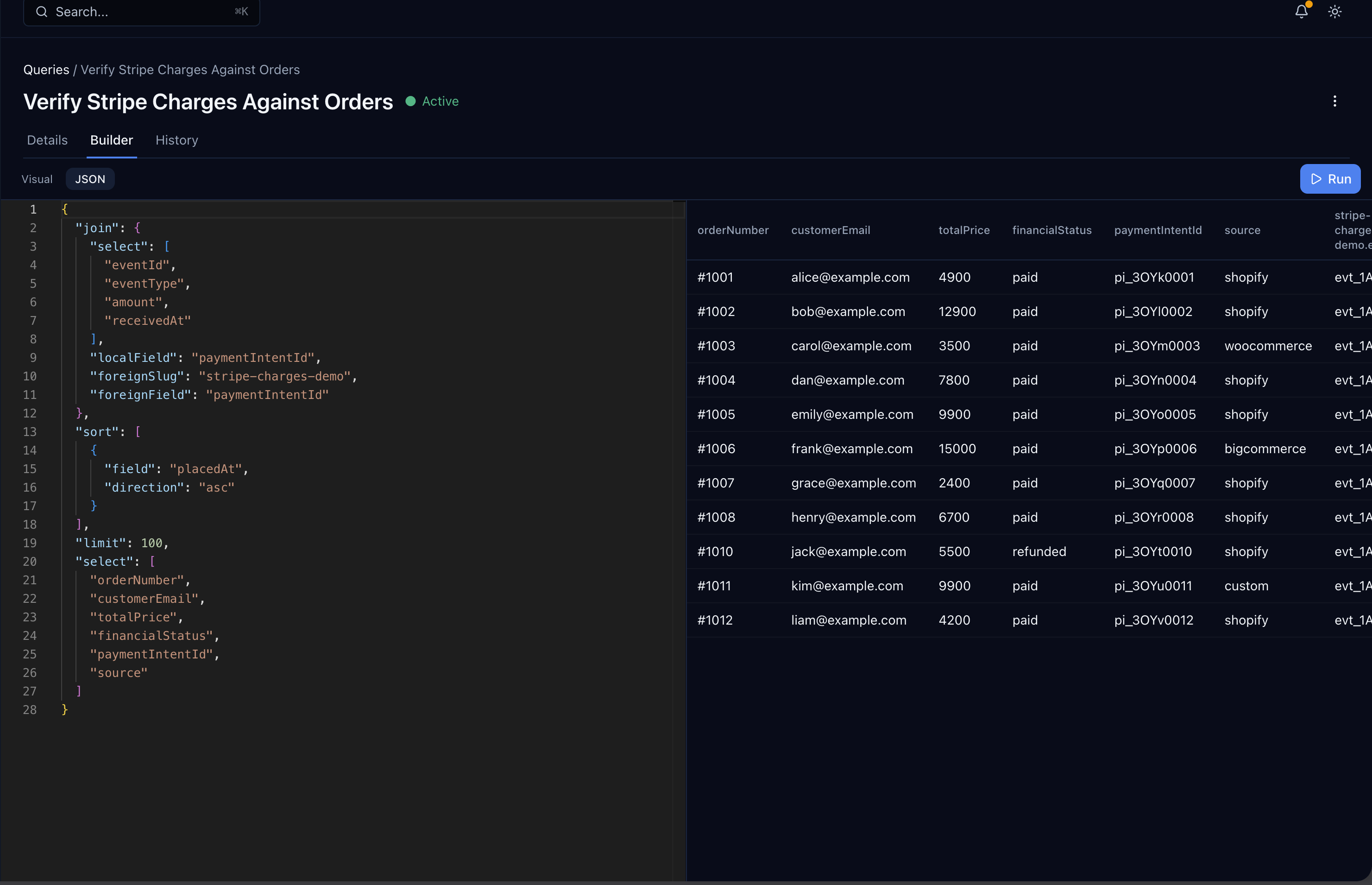Screen dimensions: 1372x885
Task: Select the row for order #1010
Action: [x=715, y=552]
